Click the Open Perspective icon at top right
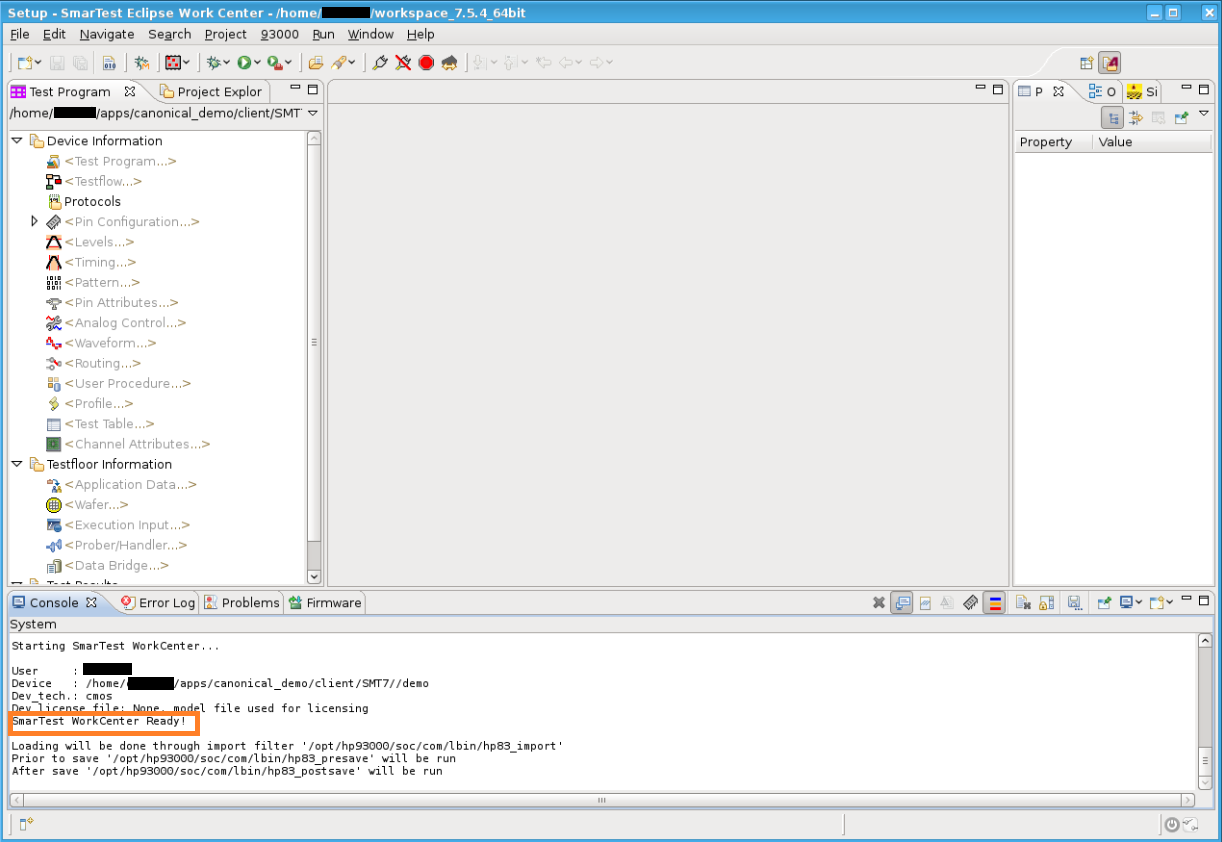 pyautogui.click(x=1086, y=63)
